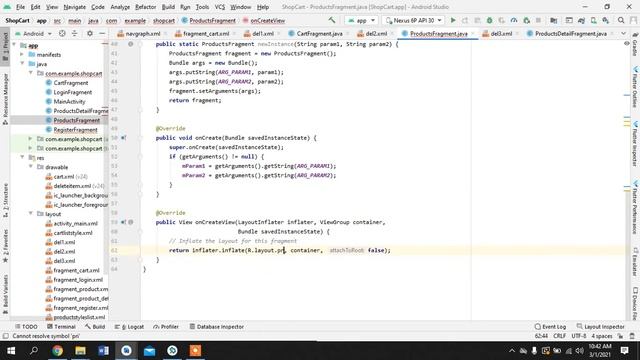Open Microsoft Word from the taskbar
The width and height of the screenshot is (640, 360).
click(x=103, y=351)
